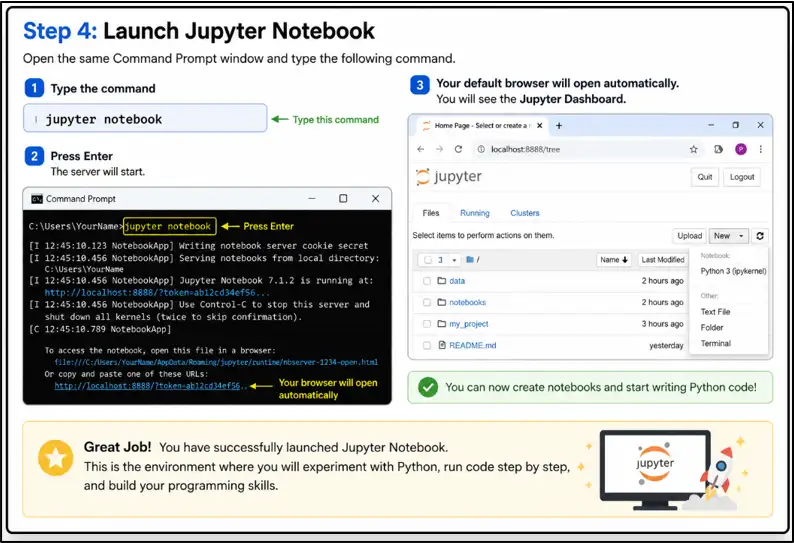
Task: Click the first localhost:8888 URL in terminal
Action: tap(157, 292)
